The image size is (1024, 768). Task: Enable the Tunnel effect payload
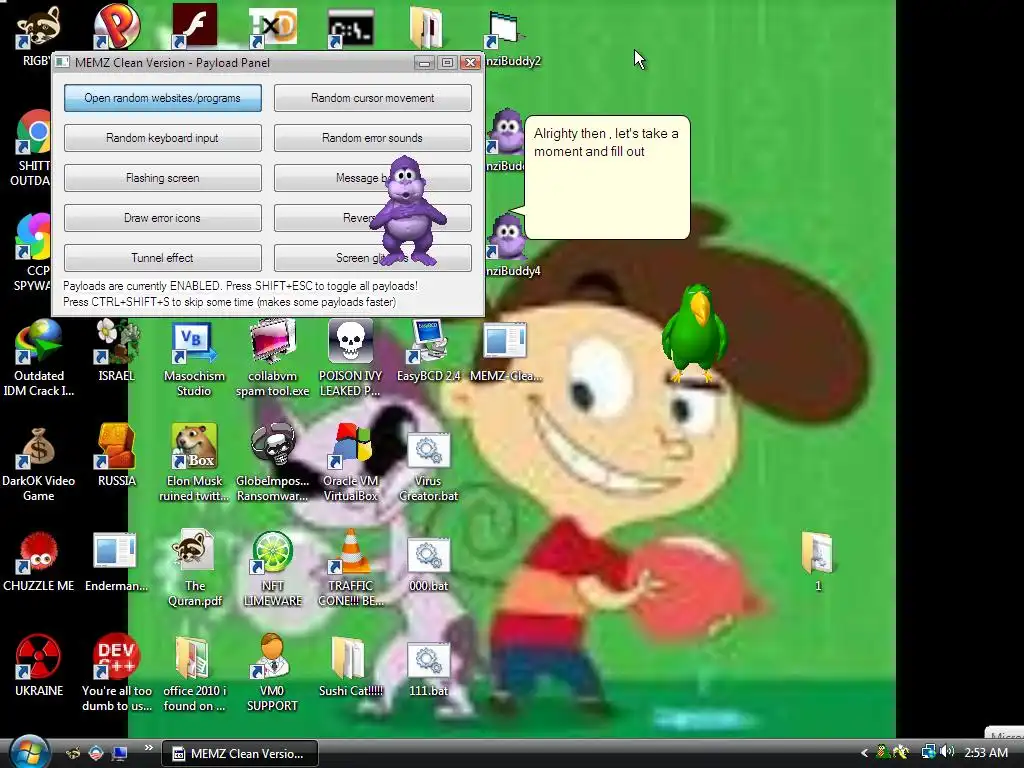point(163,258)
